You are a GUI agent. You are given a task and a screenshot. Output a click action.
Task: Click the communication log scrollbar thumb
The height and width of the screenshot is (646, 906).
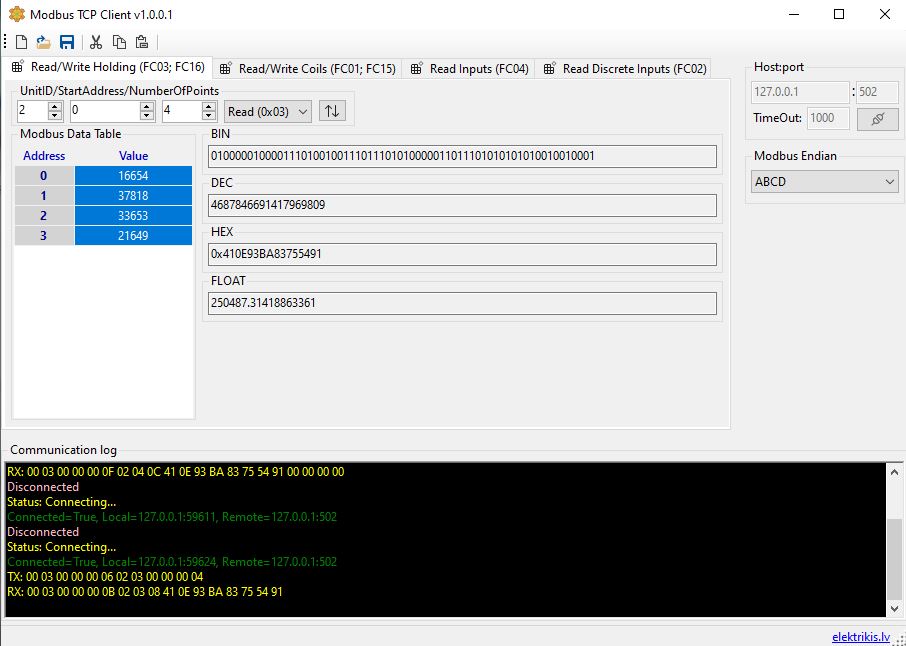point(894,559)
